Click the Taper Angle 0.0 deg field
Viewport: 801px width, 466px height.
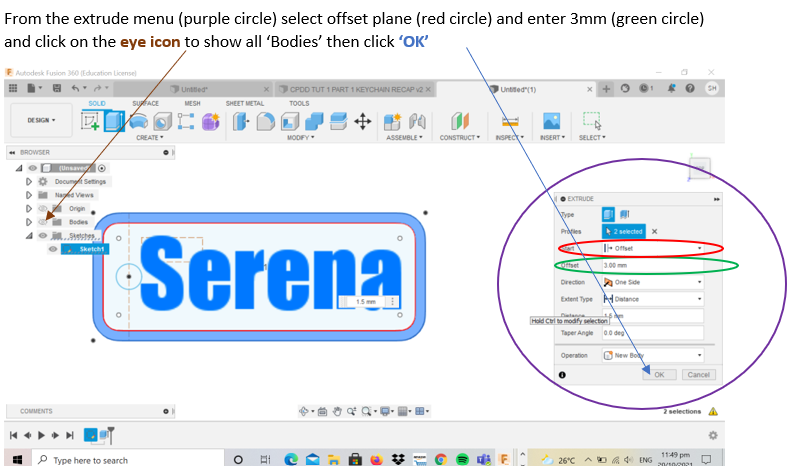point(653,333)
